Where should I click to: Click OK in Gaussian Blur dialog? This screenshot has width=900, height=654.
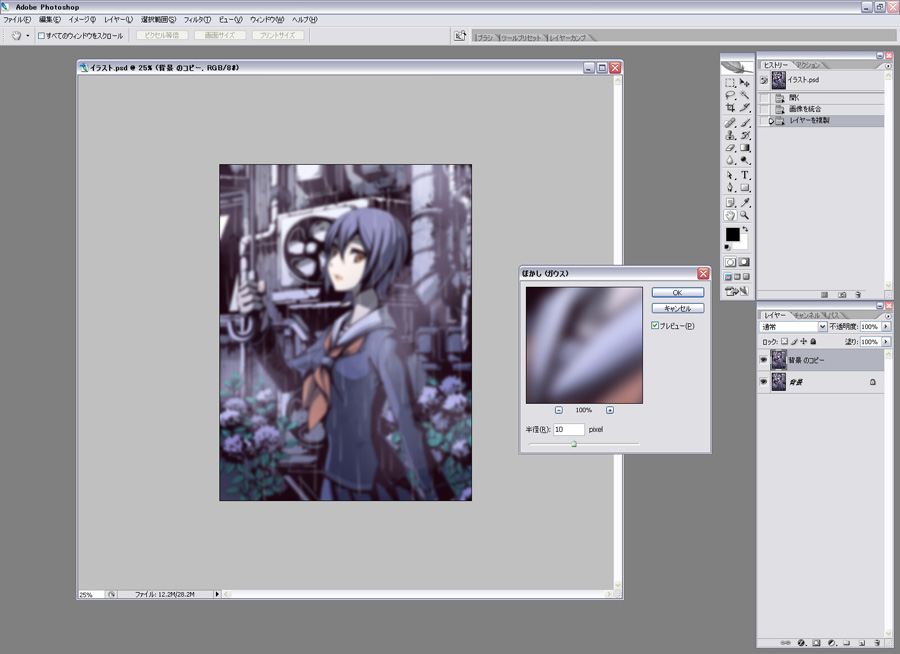677,292
